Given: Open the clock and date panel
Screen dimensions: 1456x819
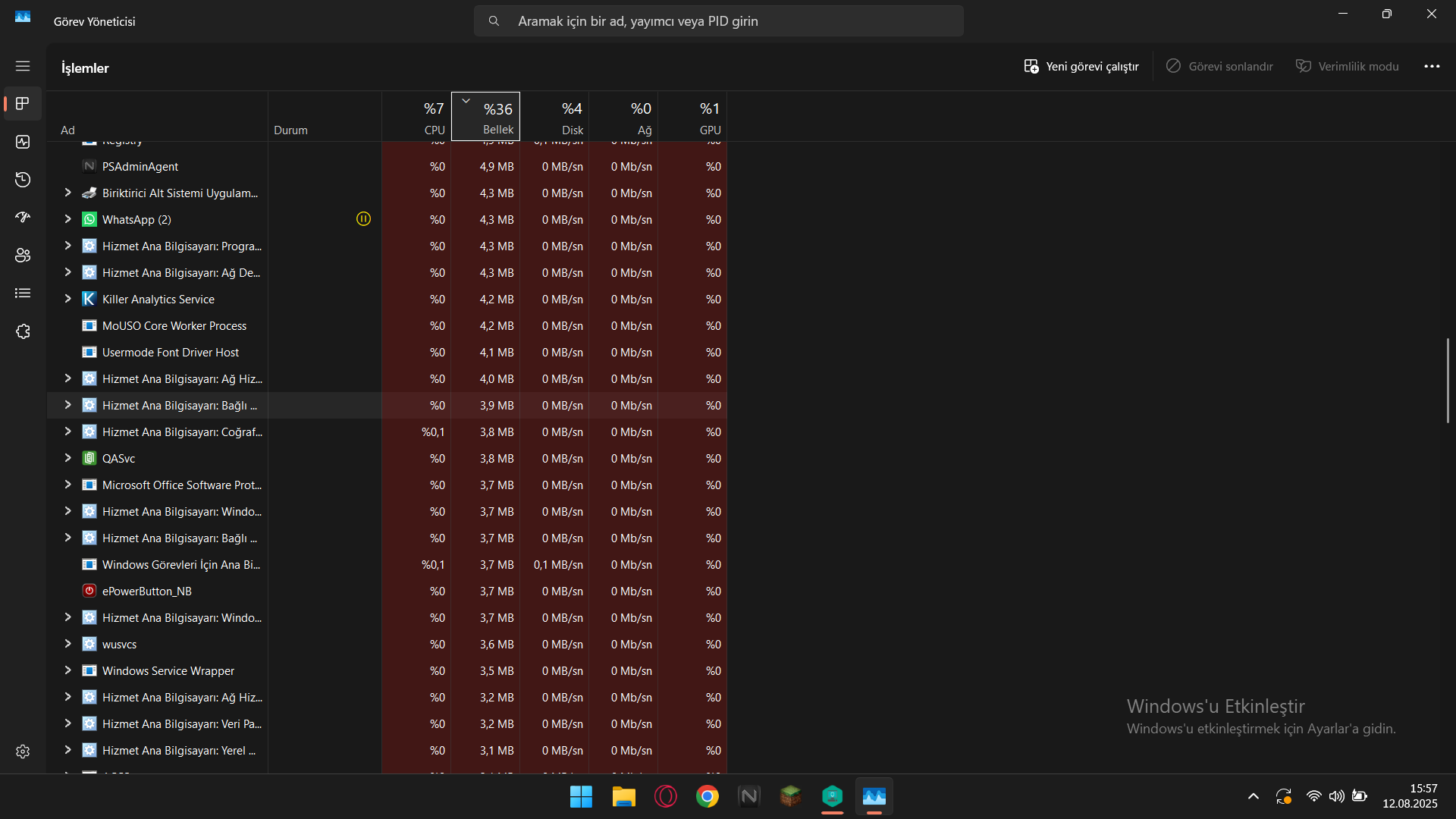Looking at the screenshot, I should click(x=1410, y=796).
